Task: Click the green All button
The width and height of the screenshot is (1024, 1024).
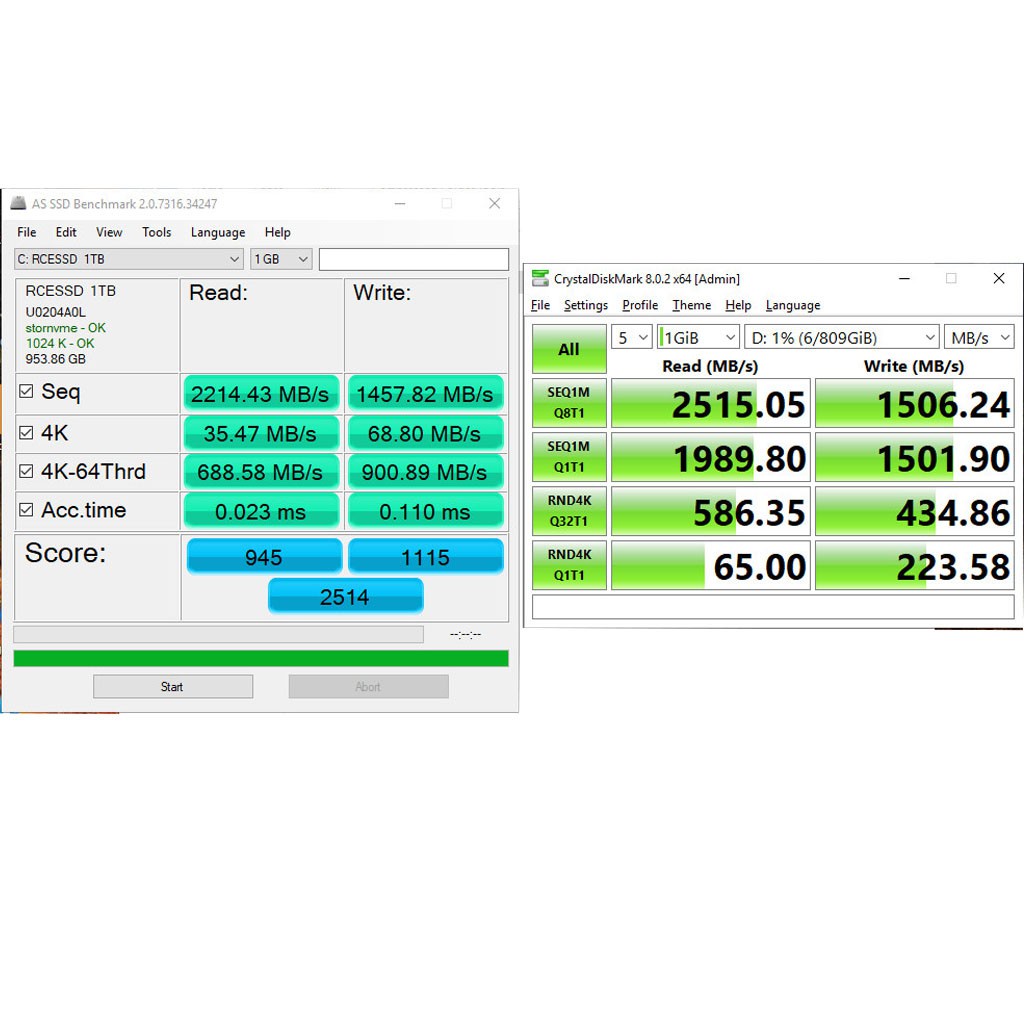Action: pos(569,349)
